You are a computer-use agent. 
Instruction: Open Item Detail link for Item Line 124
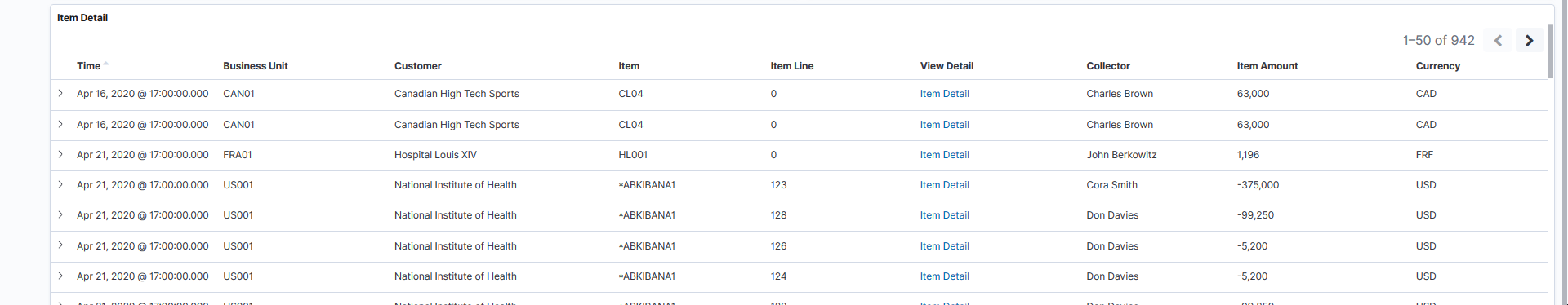click(x=944, y=276)
